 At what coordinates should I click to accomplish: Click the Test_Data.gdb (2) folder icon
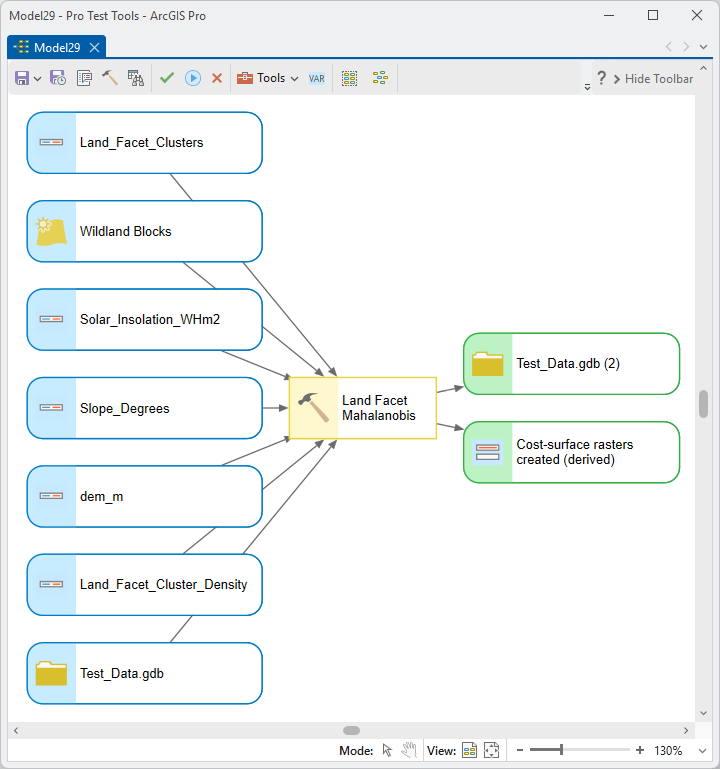[x=488, y=364]
